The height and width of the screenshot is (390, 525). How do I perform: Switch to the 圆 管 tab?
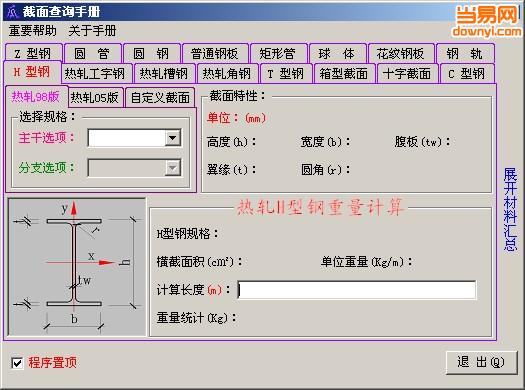93,54
